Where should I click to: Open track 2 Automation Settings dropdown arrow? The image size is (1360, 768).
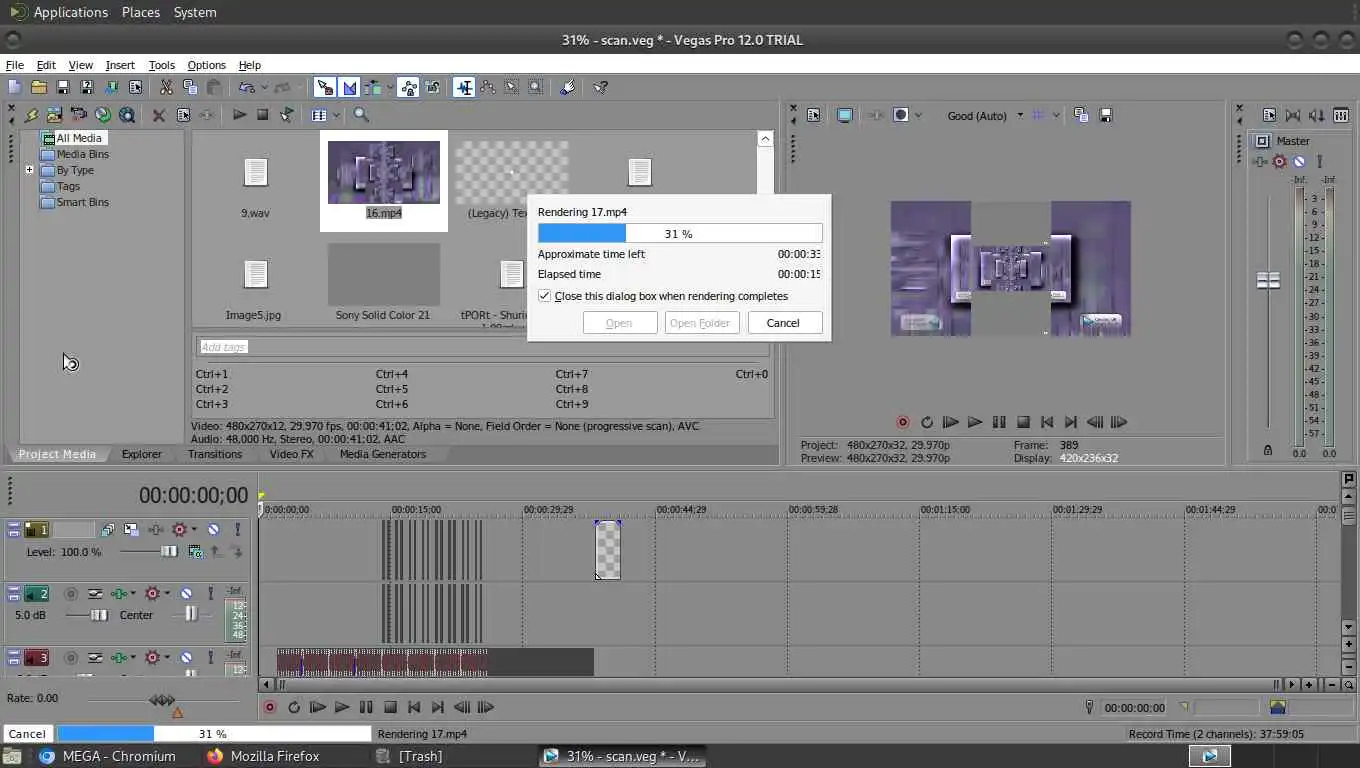click(167, 594)
